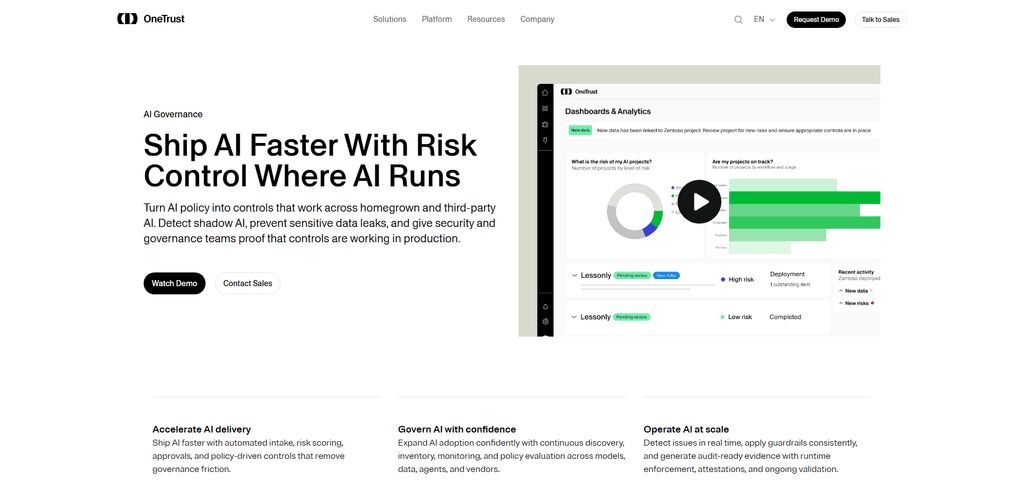Expand the Lessonly Low risk row chevron
The image size is (1024, 501).
pos(574,317)
